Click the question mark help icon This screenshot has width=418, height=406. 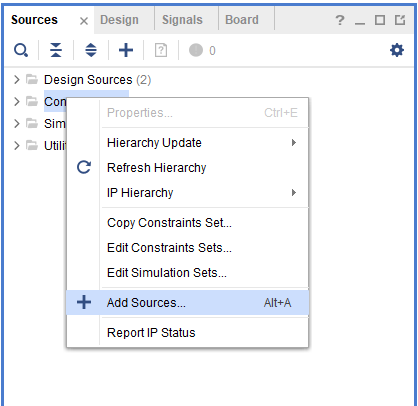click(x=339, y=20)
